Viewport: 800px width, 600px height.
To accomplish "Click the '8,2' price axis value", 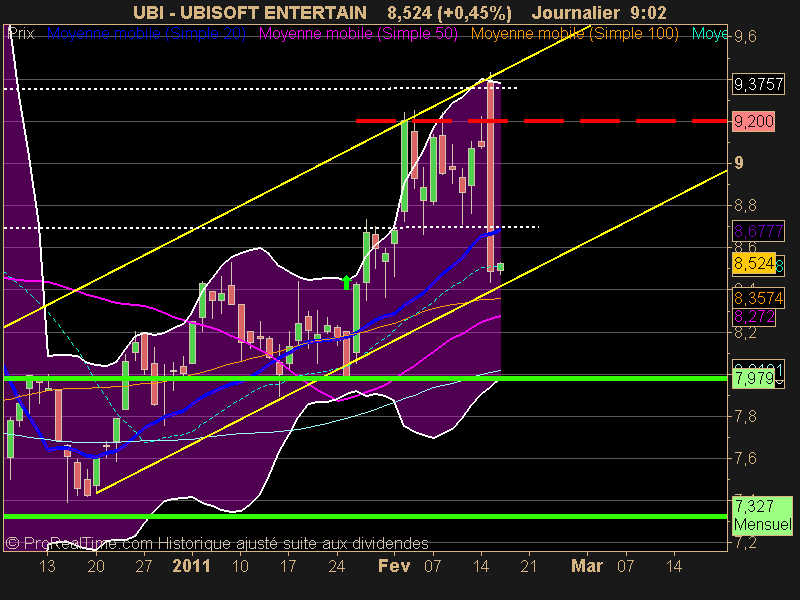I will pyautogui.click(x=745, y=332).
